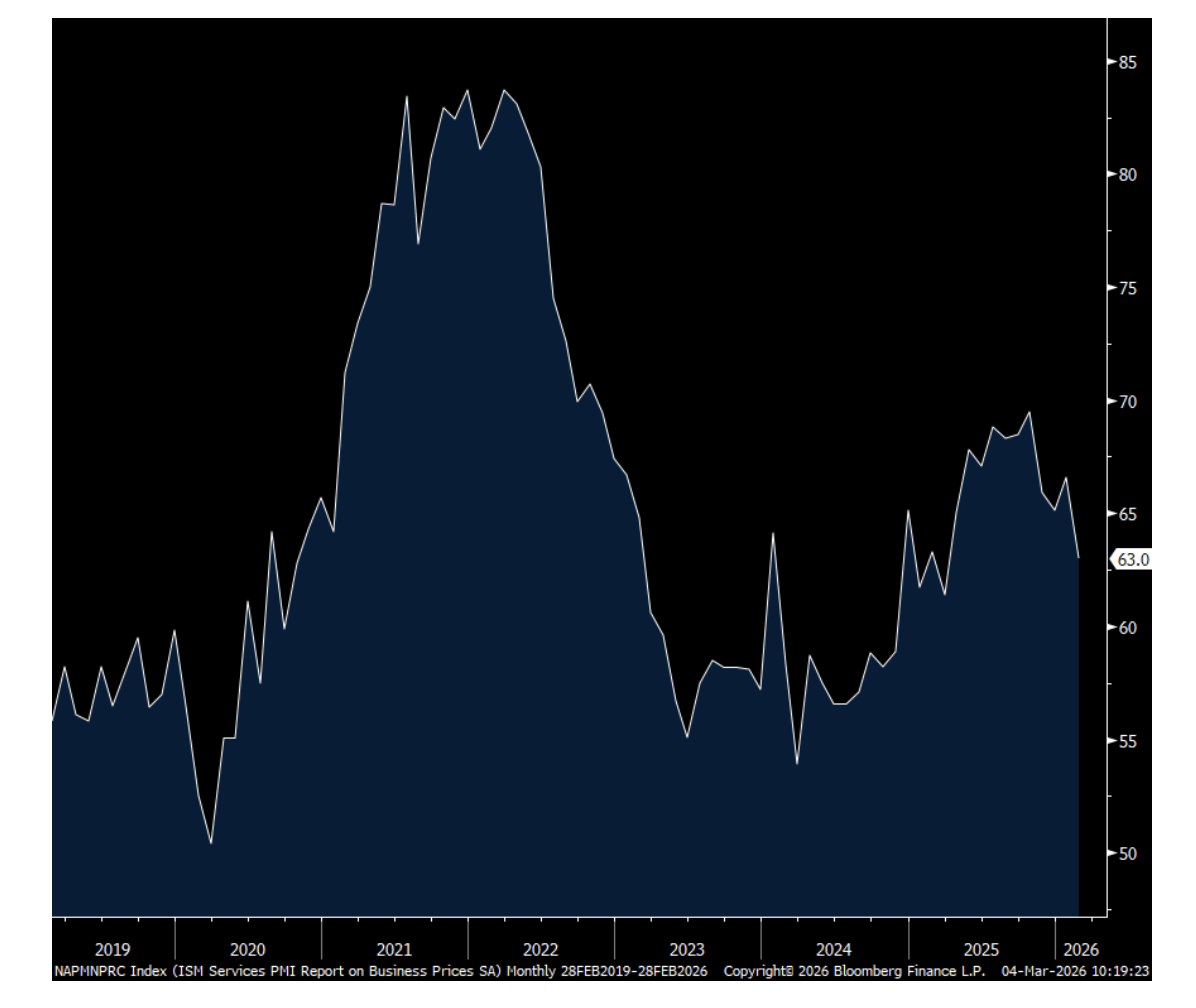Select the 2025 label on the time axis
The height and width of the screenshot is (1008, 1196).
[x=981, y=949]
